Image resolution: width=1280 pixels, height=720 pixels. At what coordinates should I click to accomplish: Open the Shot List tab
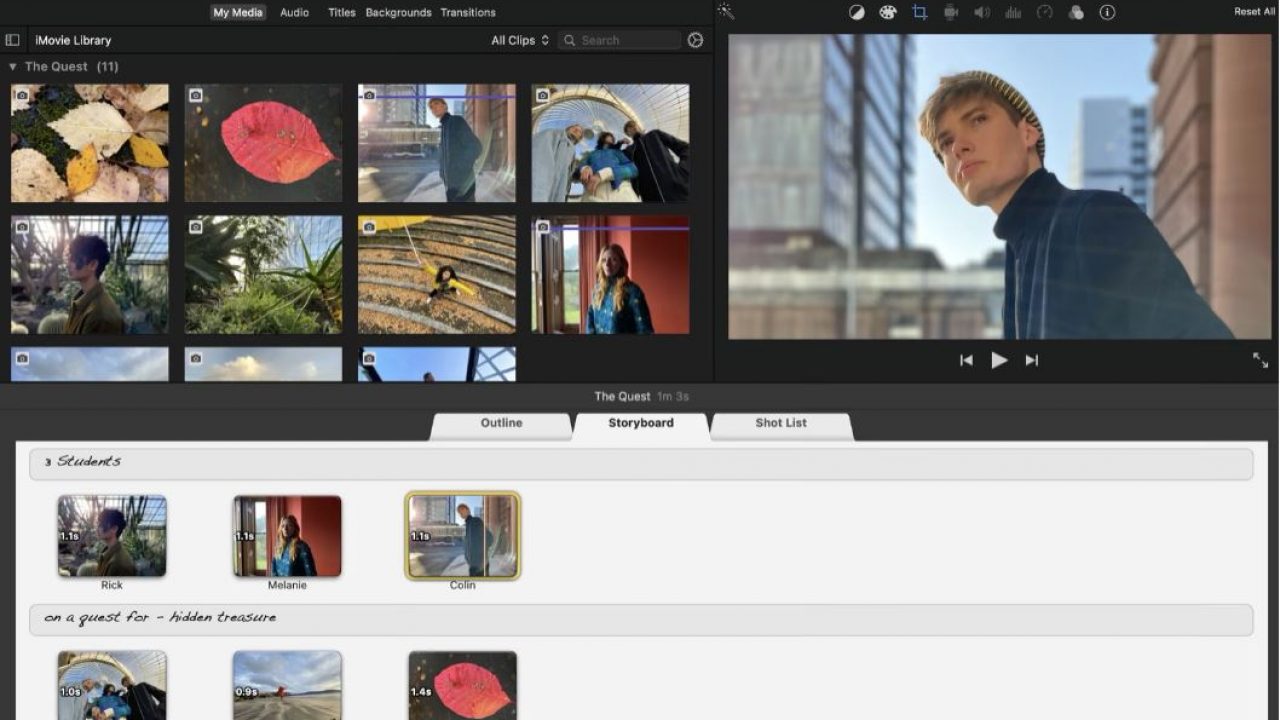coord(781,424)
